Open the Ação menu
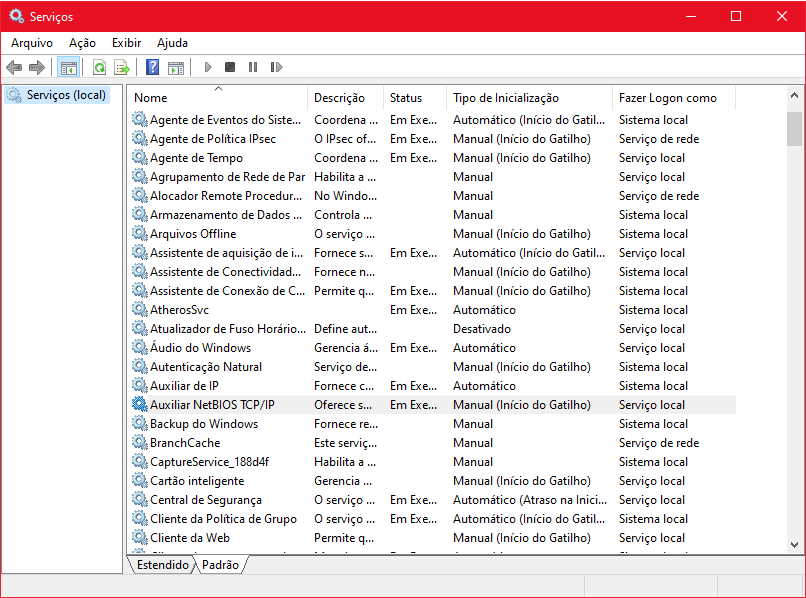 click(82, 43)
